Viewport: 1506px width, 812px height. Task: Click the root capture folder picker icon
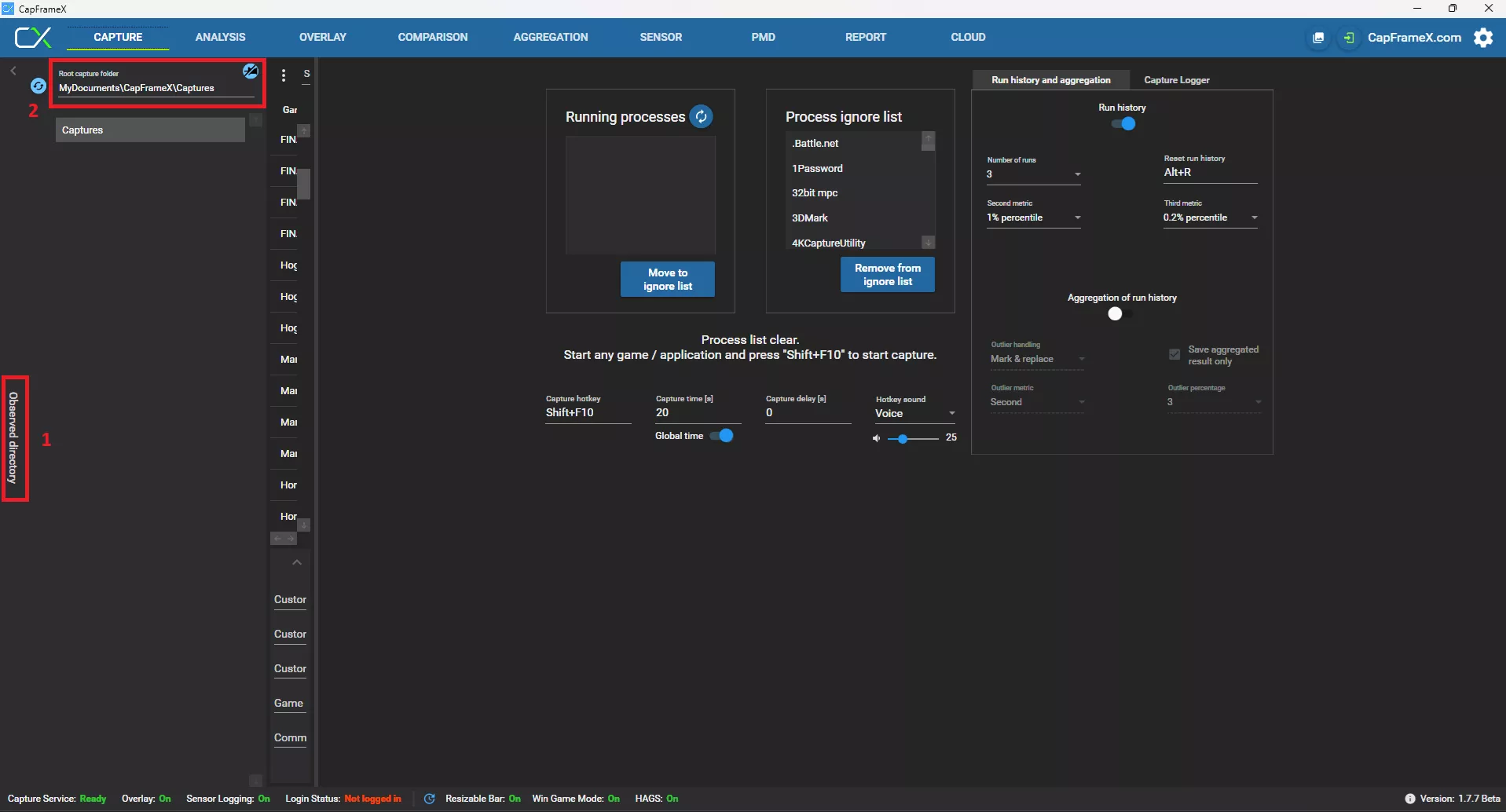251,71
